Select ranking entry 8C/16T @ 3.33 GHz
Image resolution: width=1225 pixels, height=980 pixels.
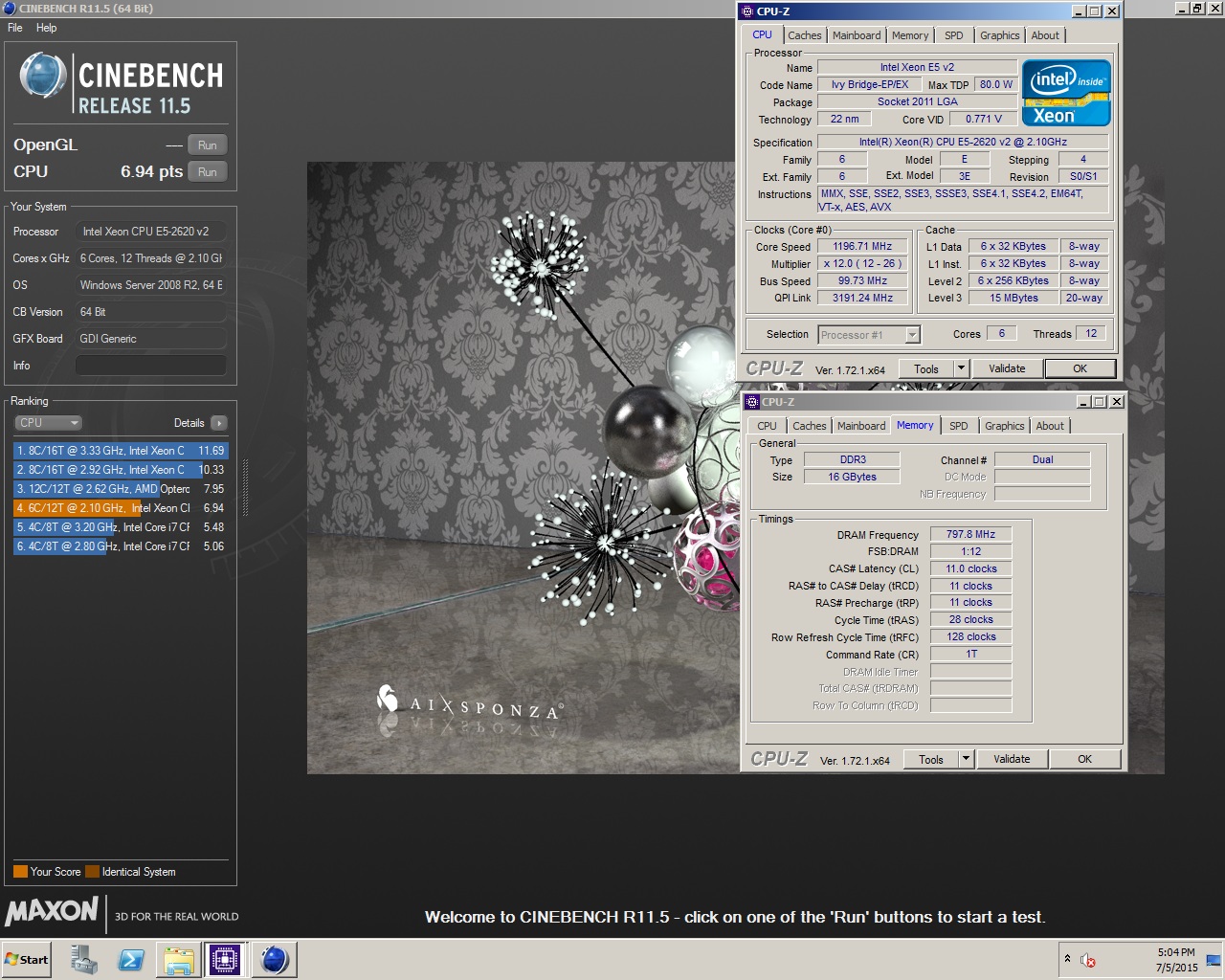[121, 450]
